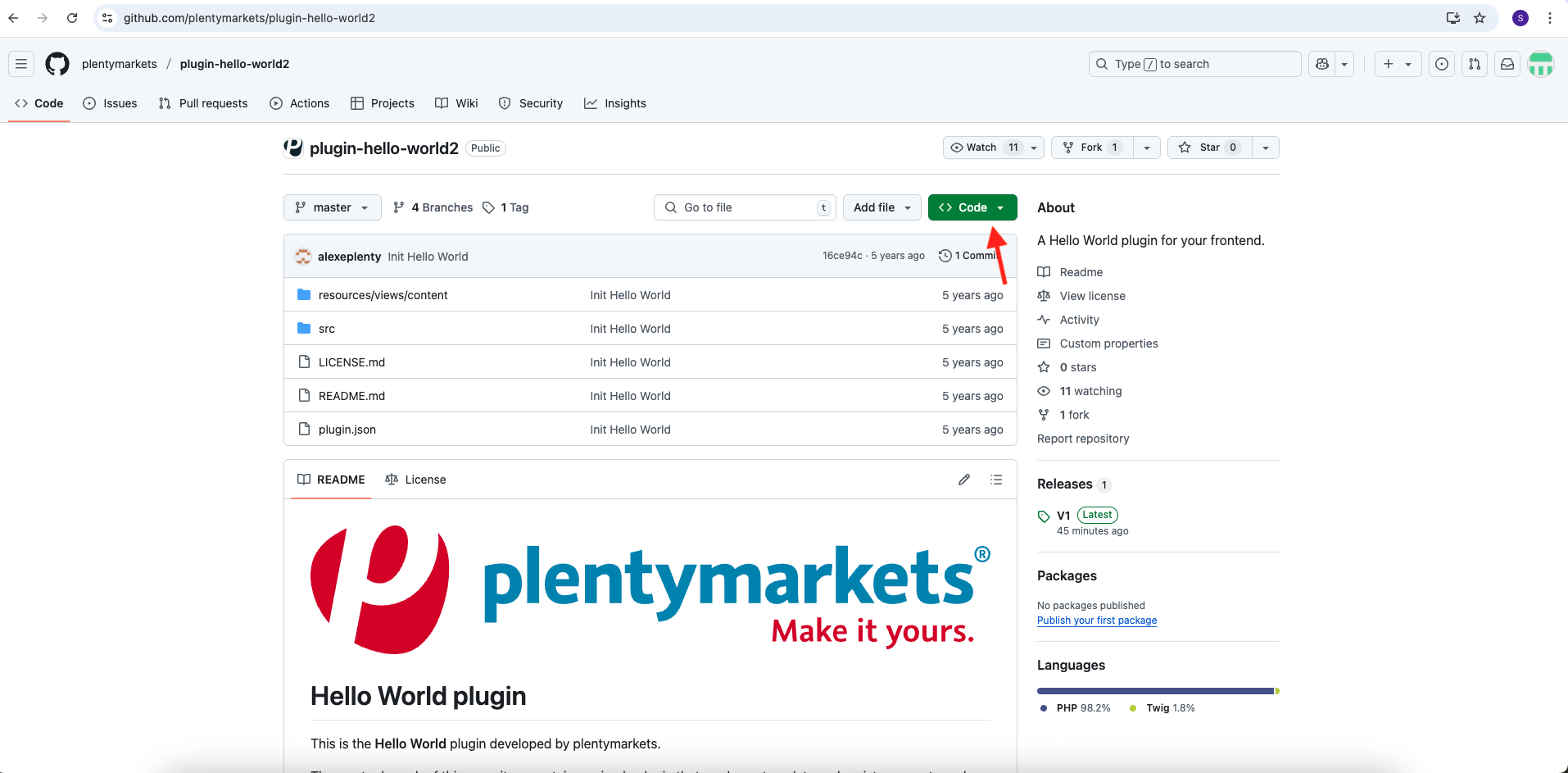Switch to the Wiki tab
The width and height of the screenshot is (1568, 773).
(x=457, y=103)
